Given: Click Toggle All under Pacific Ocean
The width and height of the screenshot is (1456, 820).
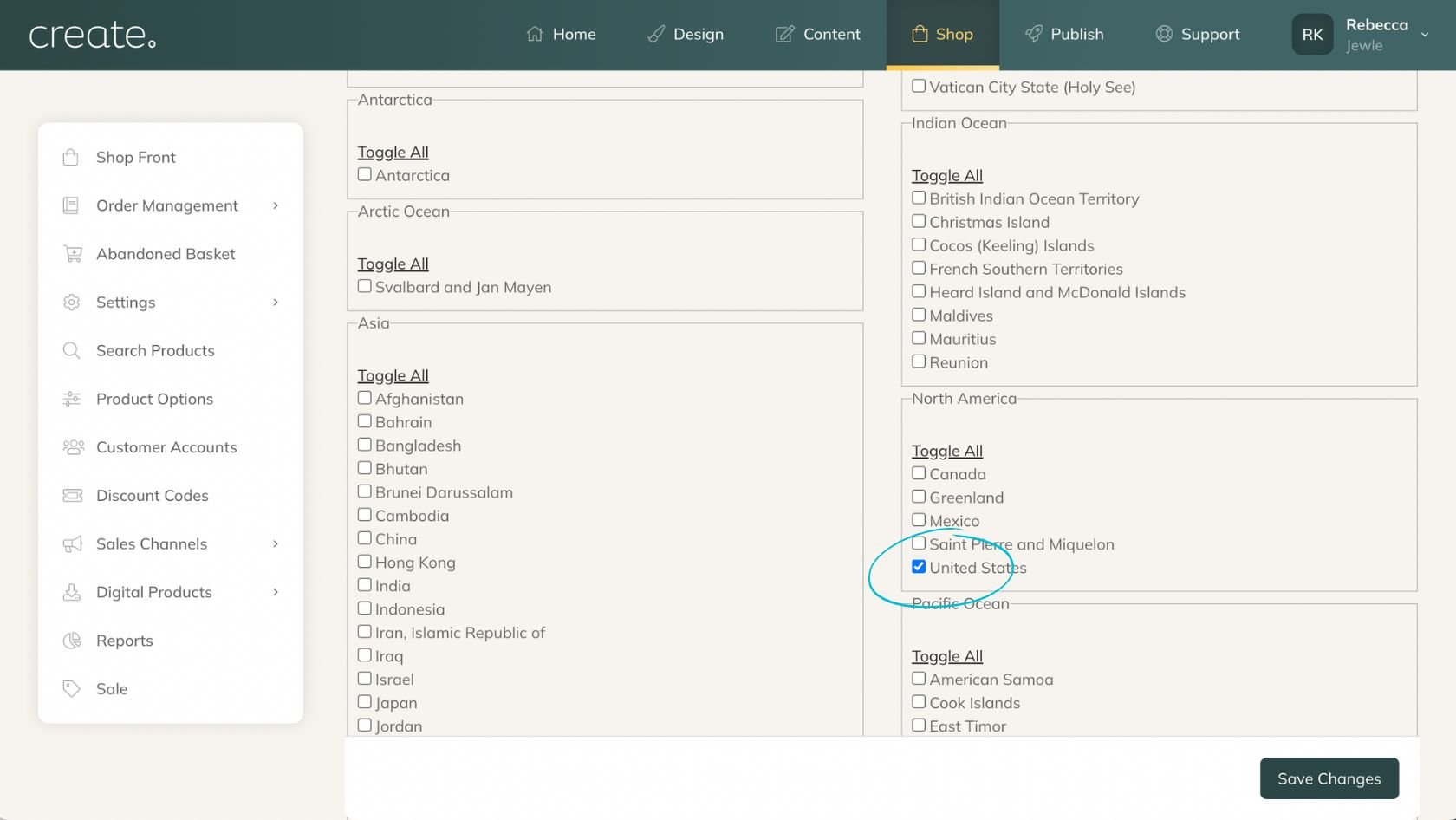Looking at the screenshot, I should click(x=947, y=656).
